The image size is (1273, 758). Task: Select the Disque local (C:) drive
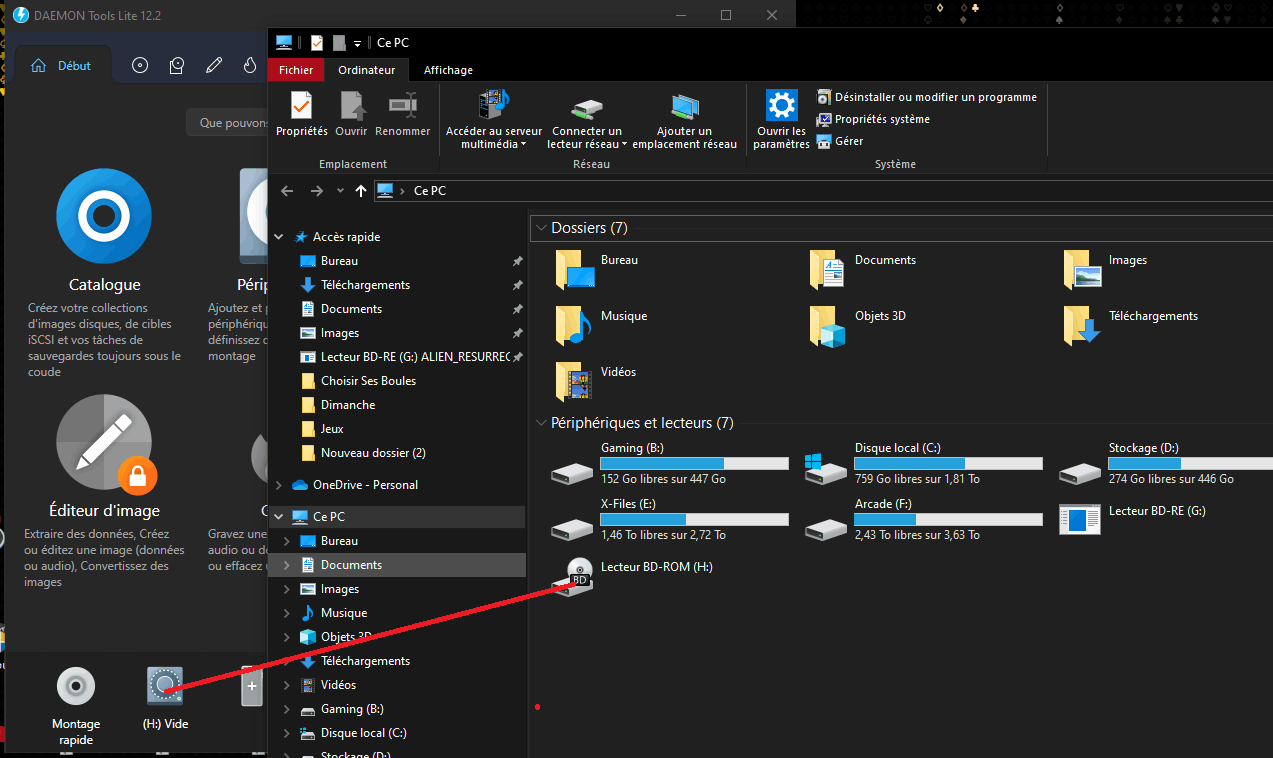click(x=924, y=465)
